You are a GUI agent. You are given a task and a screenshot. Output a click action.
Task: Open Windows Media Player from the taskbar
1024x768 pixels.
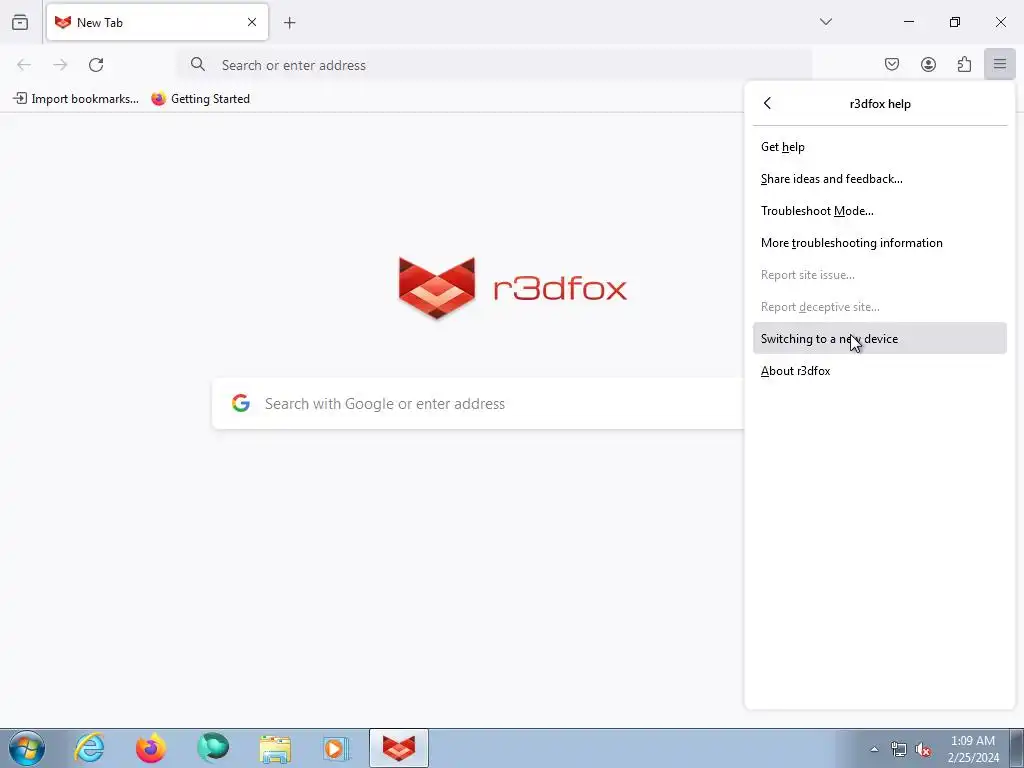(x=336, y=749)
